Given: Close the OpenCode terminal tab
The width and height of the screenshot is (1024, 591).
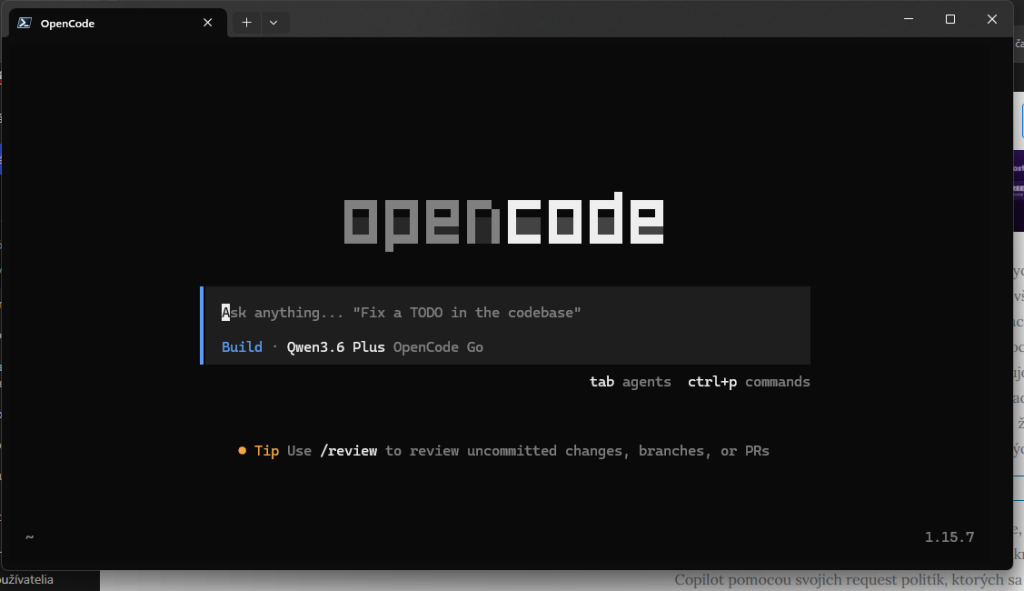Looking at the screenshot, I should [x=208, y=23].
